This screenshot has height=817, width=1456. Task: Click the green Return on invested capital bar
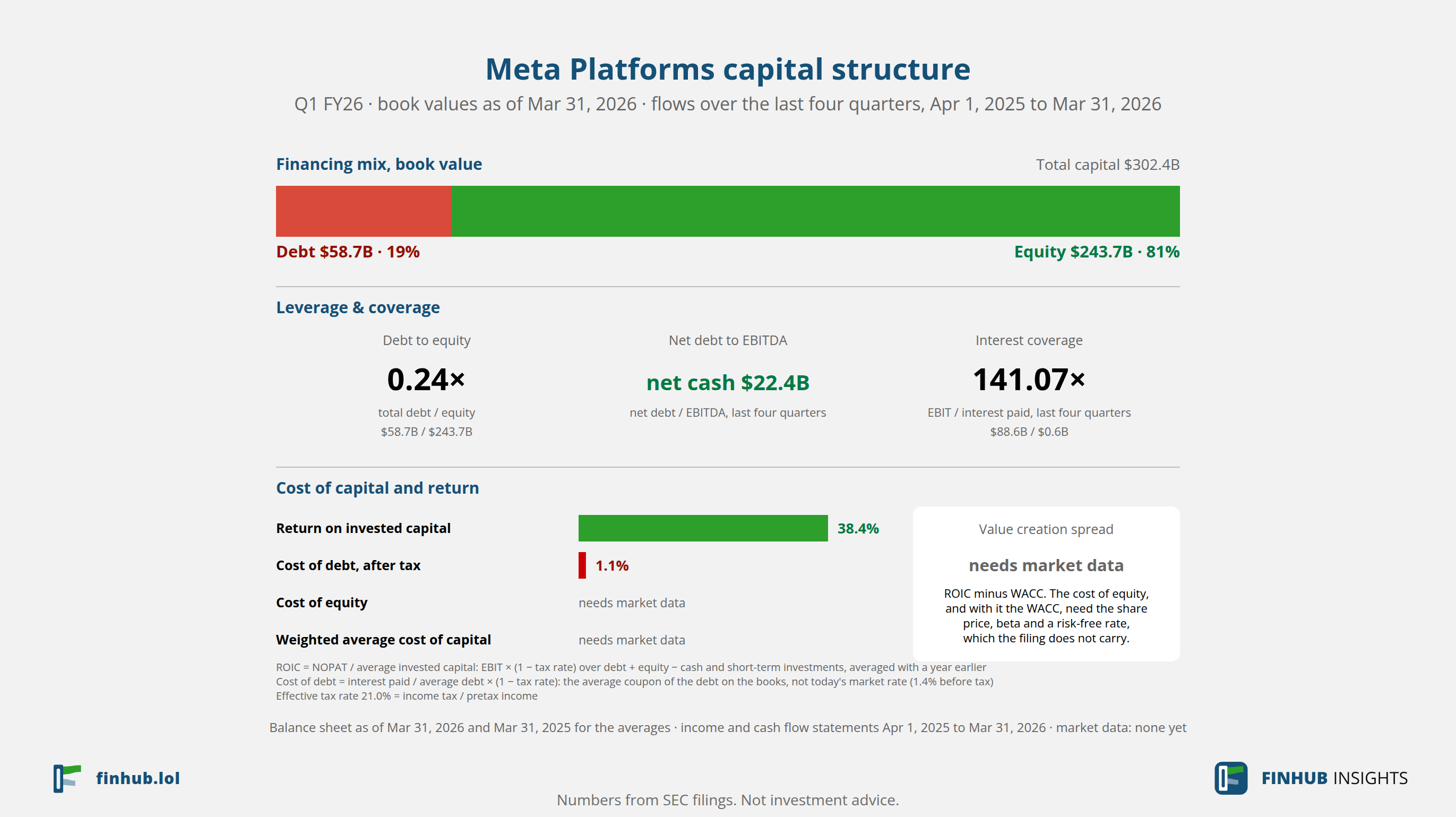[x=703, y=528]
